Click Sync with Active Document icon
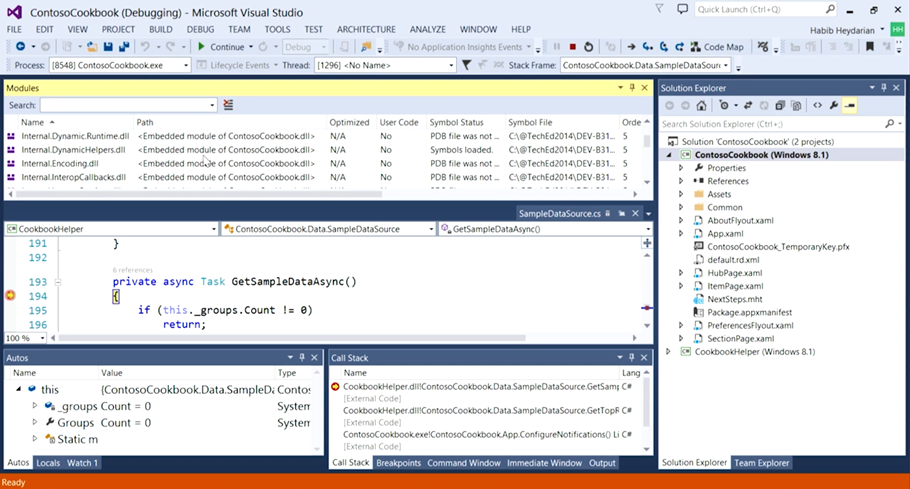 click(748, 106)
